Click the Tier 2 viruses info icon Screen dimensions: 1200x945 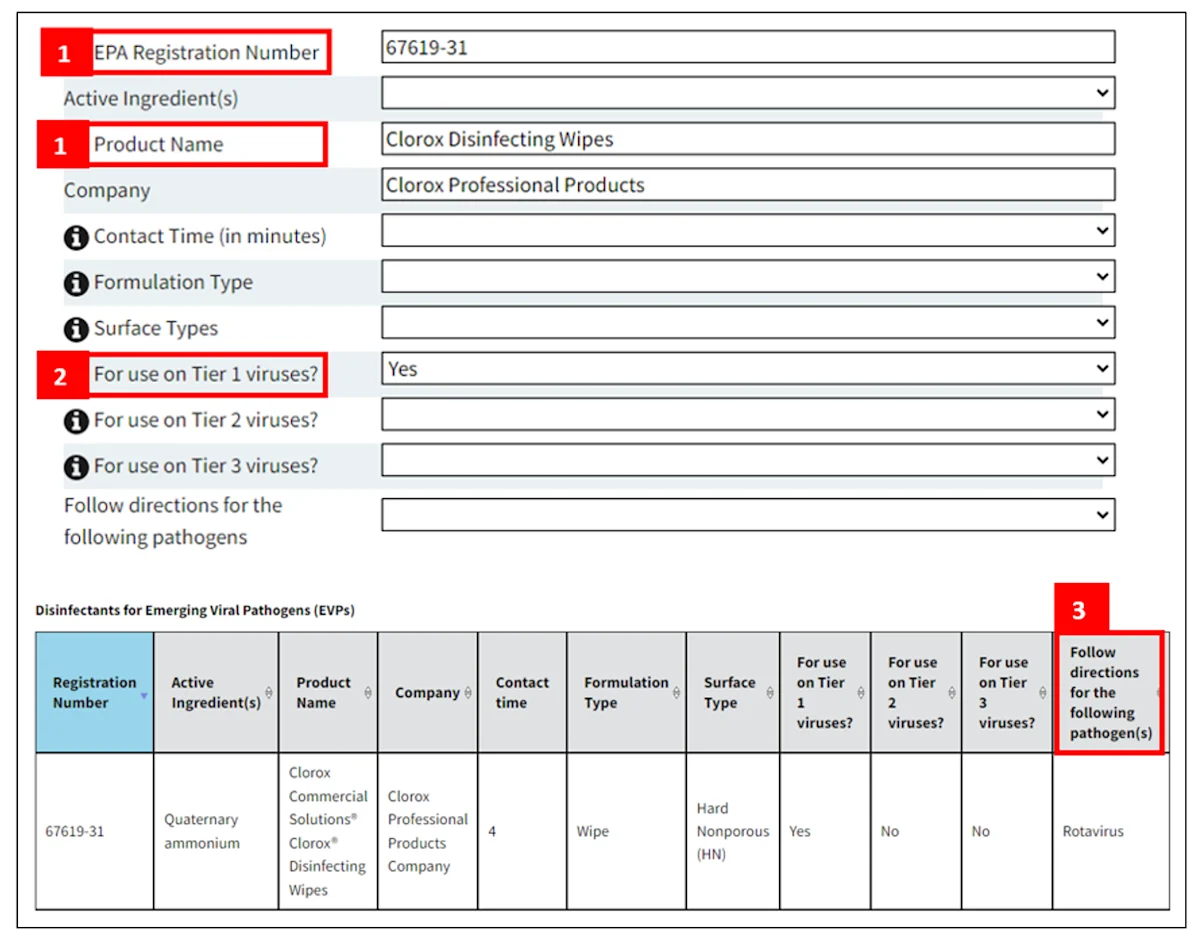point(76,421)
